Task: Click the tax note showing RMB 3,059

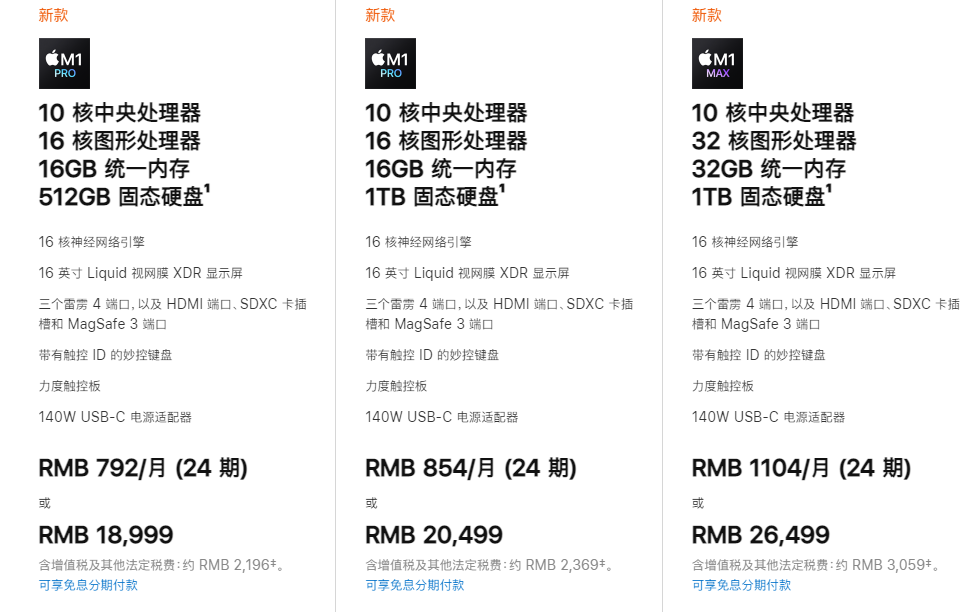Action: point(815,565)
